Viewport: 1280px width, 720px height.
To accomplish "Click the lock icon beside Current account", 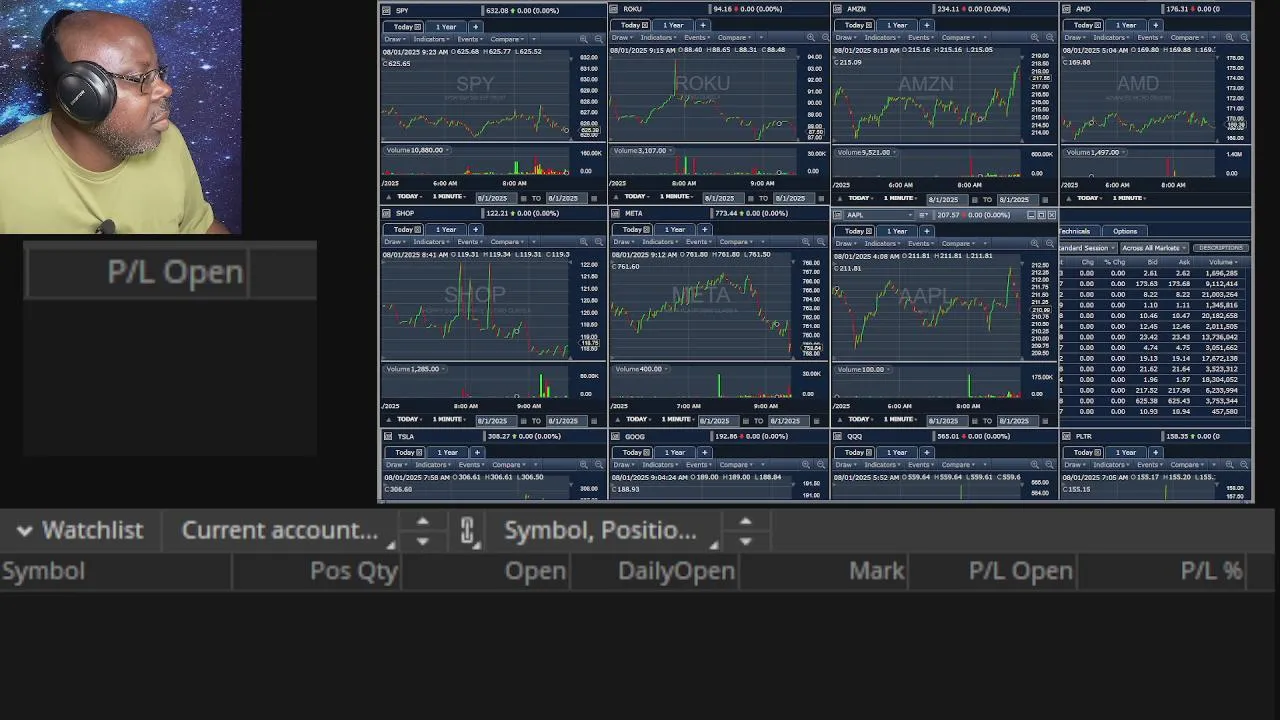I will pos(467,530).
